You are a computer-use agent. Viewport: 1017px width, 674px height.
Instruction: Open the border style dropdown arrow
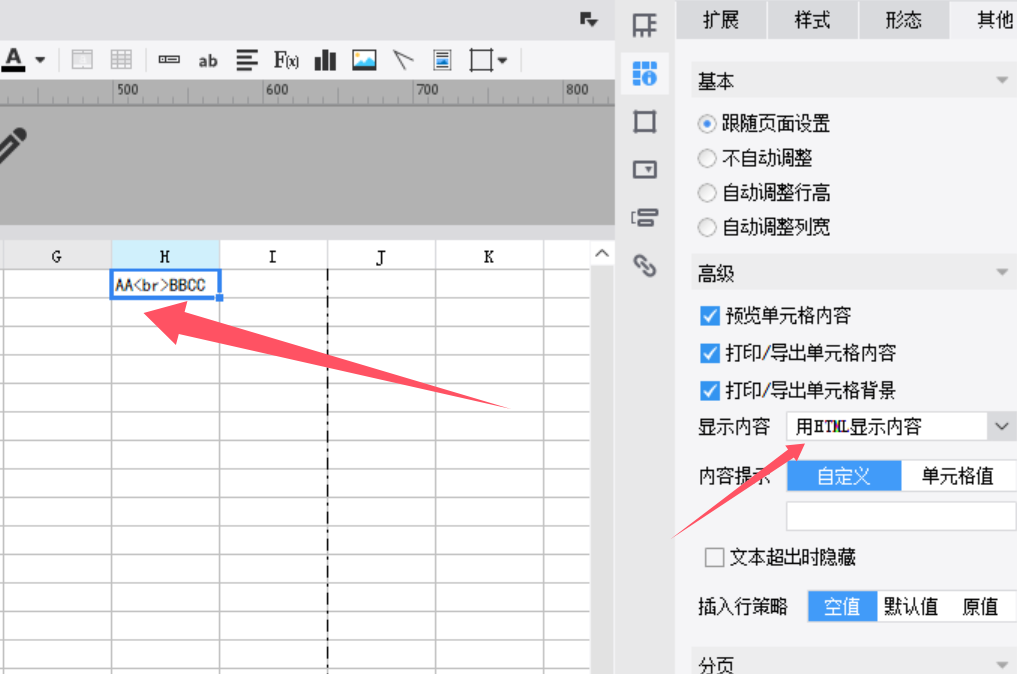[x=502, y=60]
